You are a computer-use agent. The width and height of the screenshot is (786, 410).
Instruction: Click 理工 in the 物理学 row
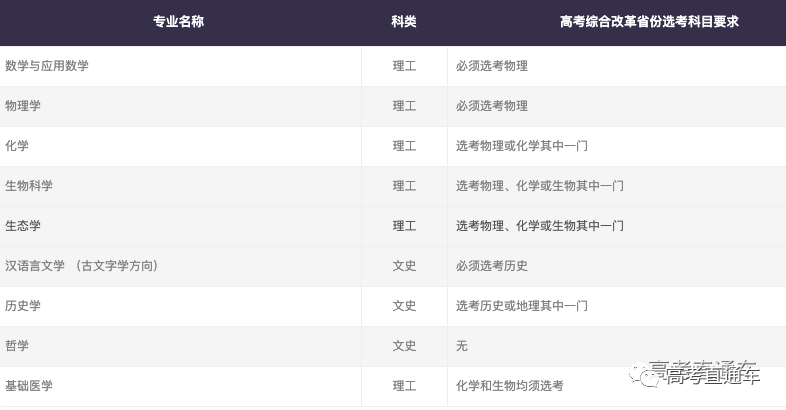pos(405,106)
